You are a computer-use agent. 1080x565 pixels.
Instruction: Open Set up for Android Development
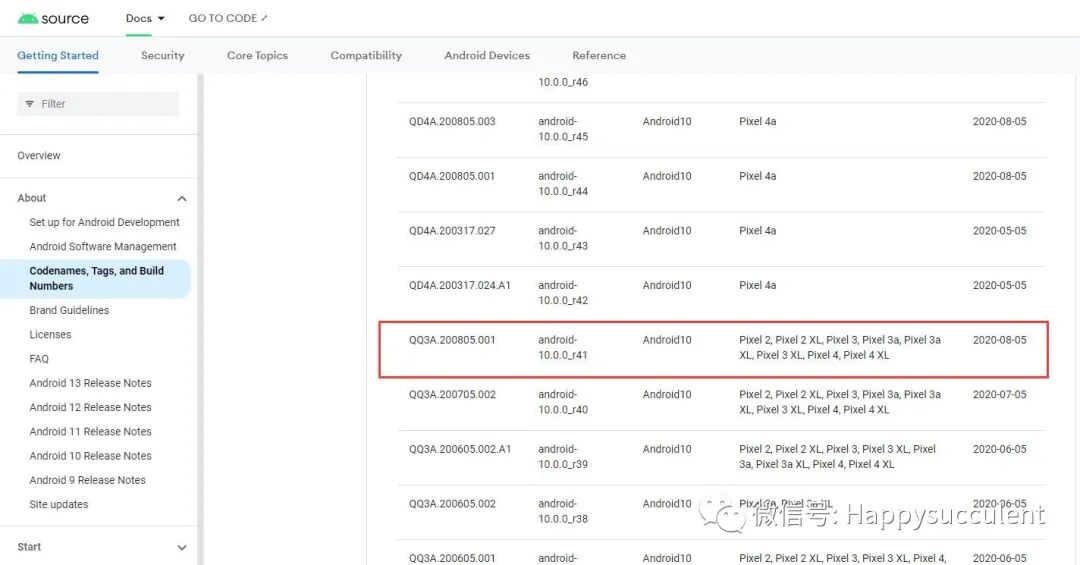tap(104, 223)
